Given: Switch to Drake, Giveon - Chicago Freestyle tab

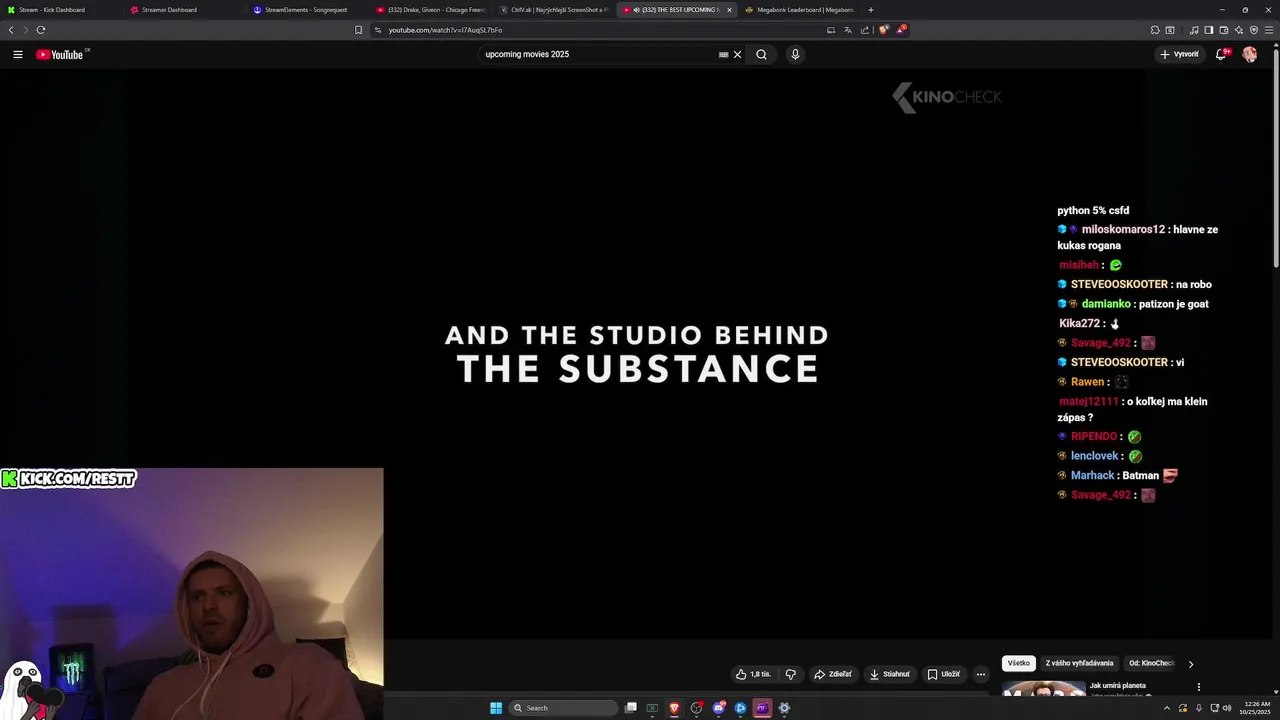Looking at the screenshot, I should pyautogui.click(x=431, y=10).
